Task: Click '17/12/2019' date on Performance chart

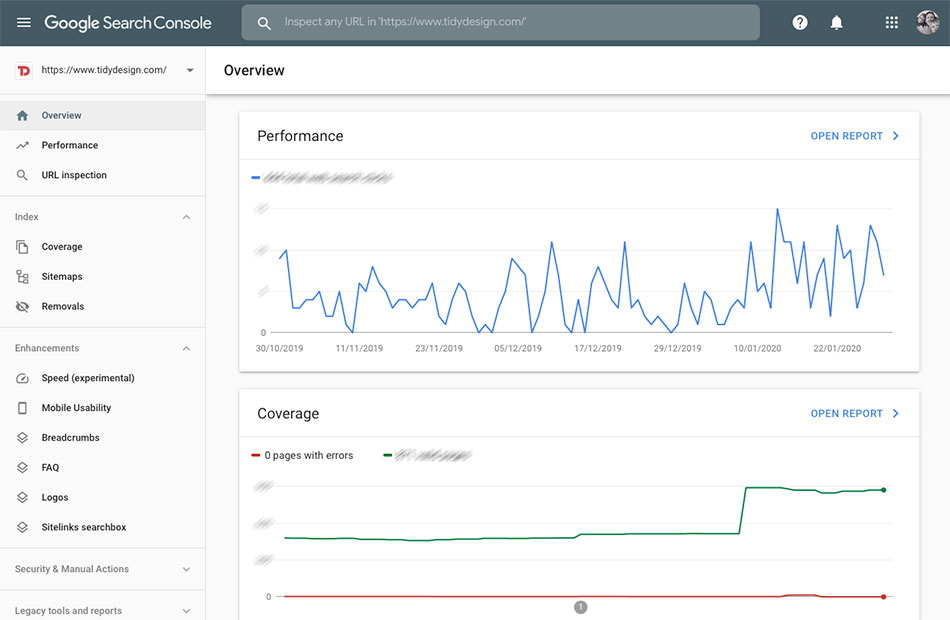Action: click(x=598, y=348)
